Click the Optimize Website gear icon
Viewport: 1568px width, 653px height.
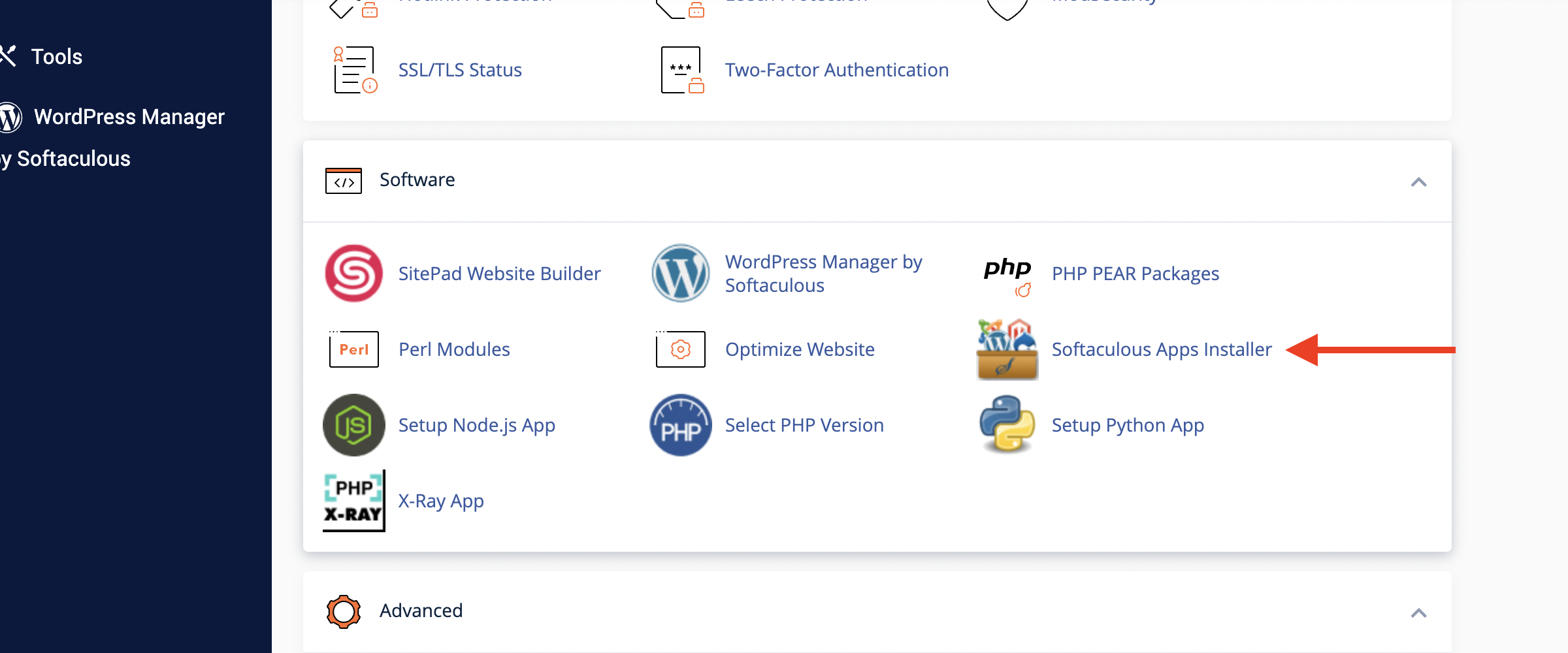coord(680,349)
